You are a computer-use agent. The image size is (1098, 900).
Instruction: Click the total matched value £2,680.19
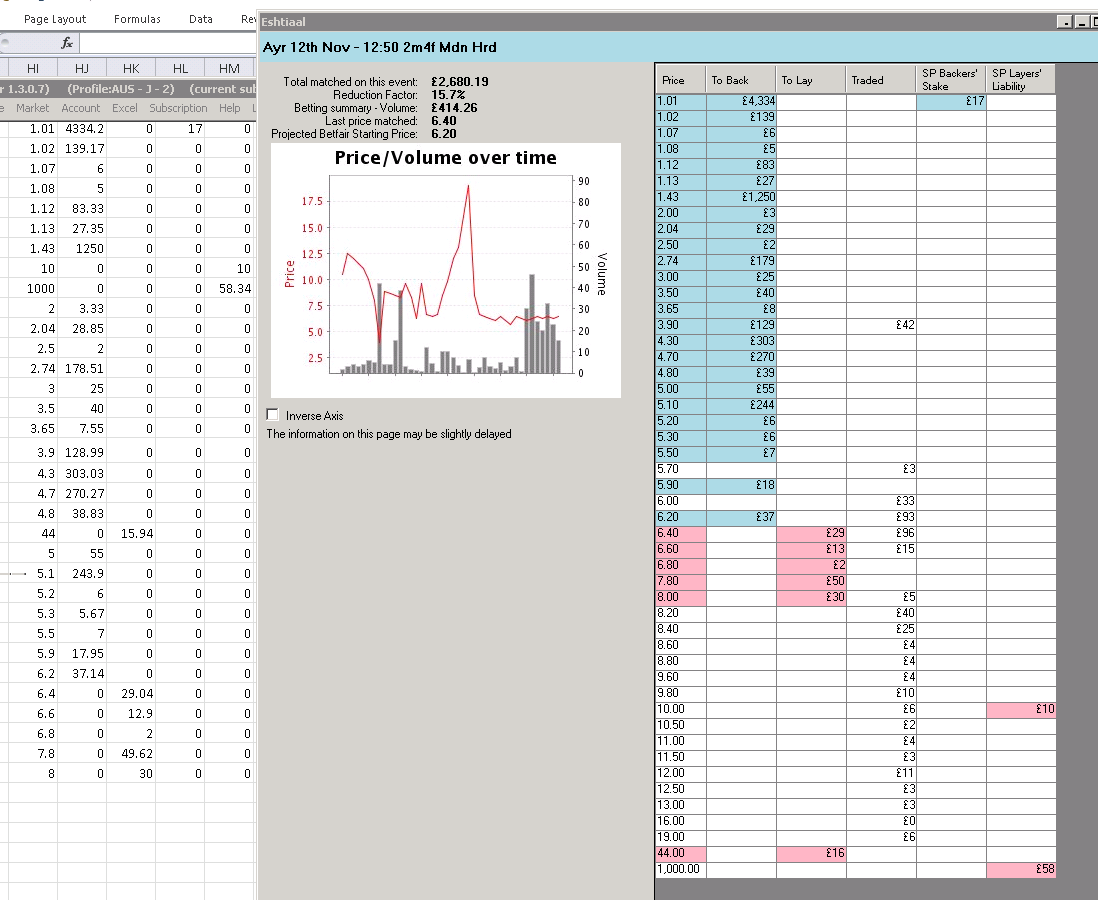(460, 82)
